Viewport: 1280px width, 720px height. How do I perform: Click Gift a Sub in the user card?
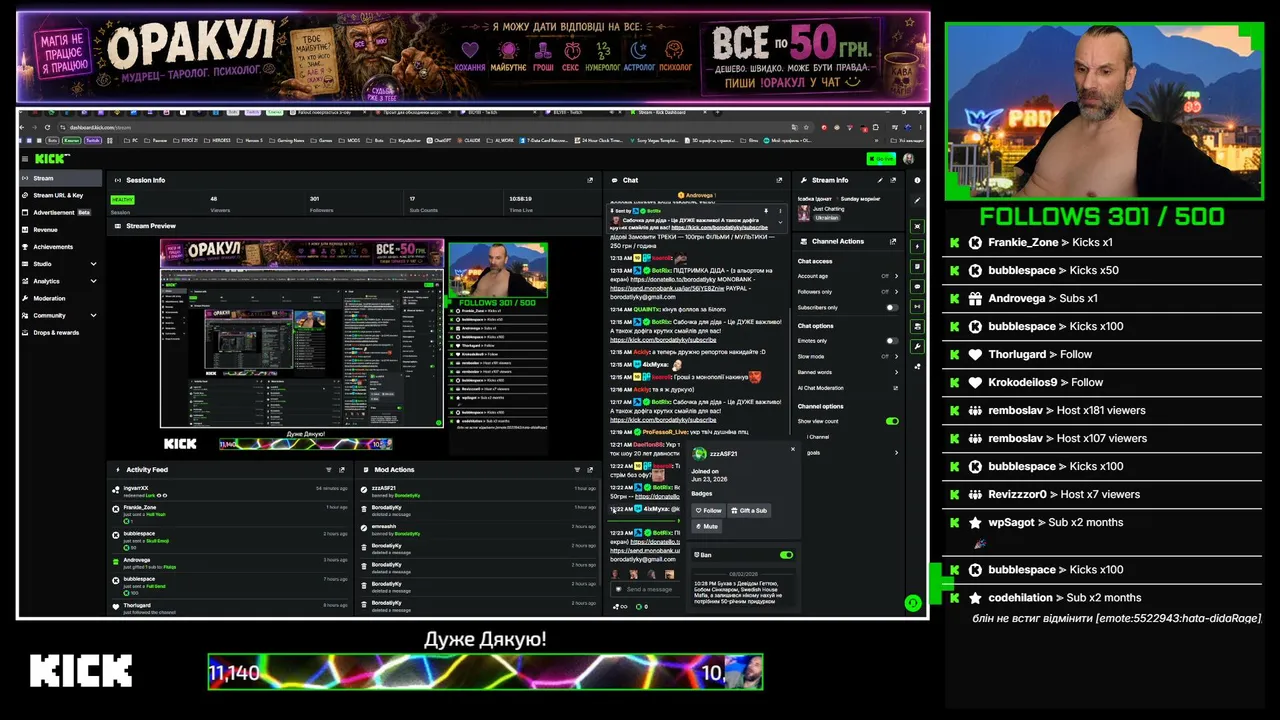749,510
